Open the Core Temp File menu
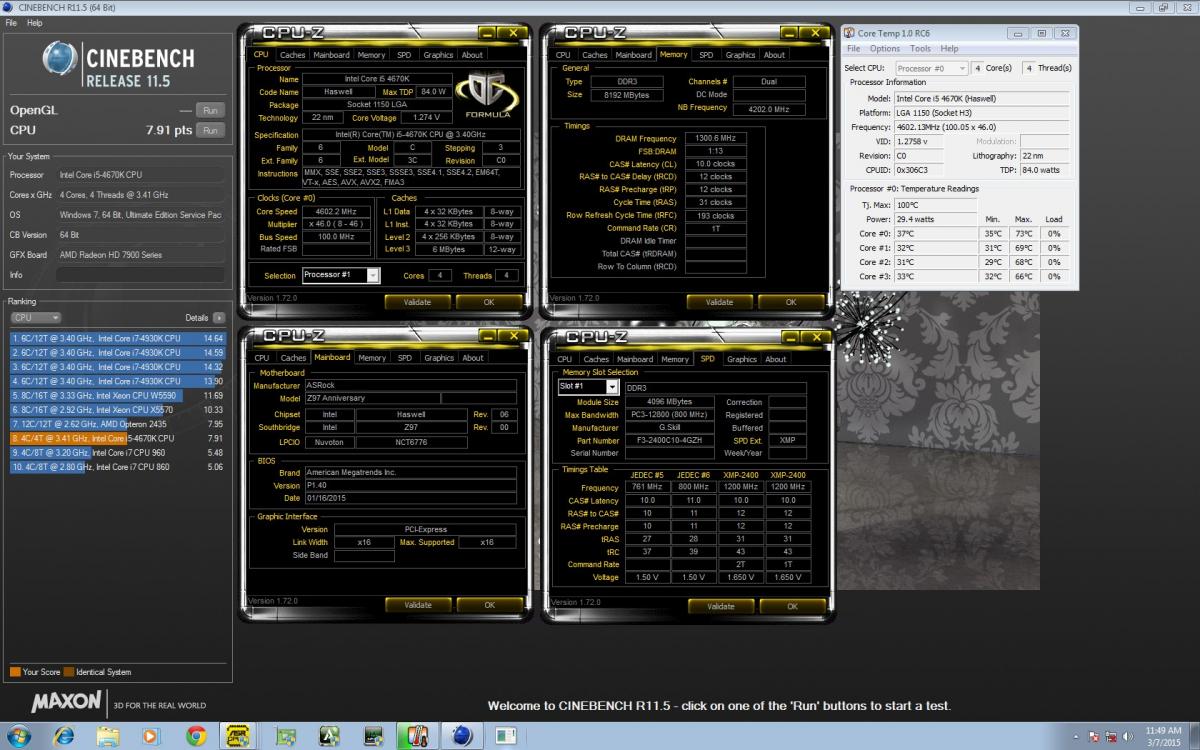The height and width of the screenshot is (750, 1200). (853, 48)
